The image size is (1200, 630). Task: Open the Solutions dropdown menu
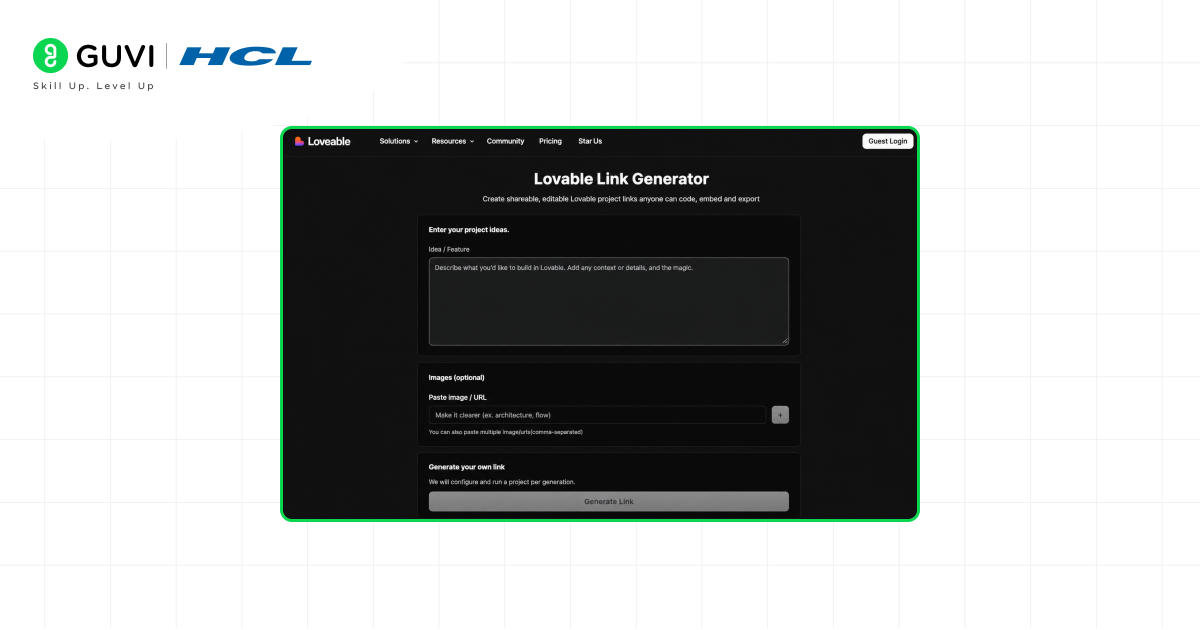tap(399, 141)
